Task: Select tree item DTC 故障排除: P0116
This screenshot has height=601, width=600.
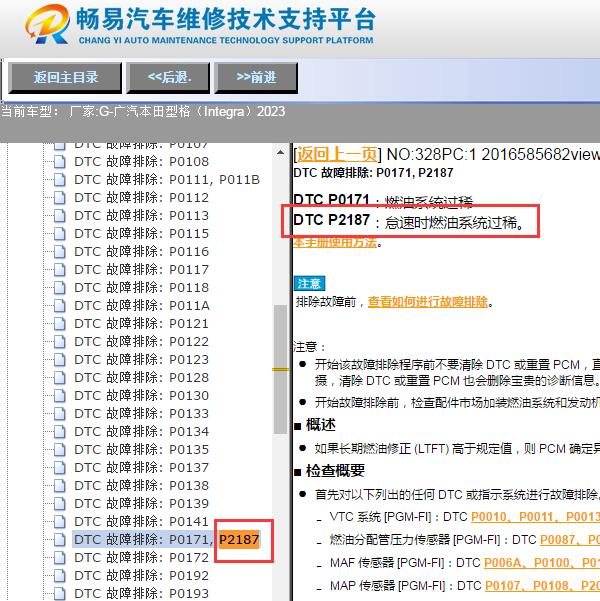Action: [x=141, y=252]
